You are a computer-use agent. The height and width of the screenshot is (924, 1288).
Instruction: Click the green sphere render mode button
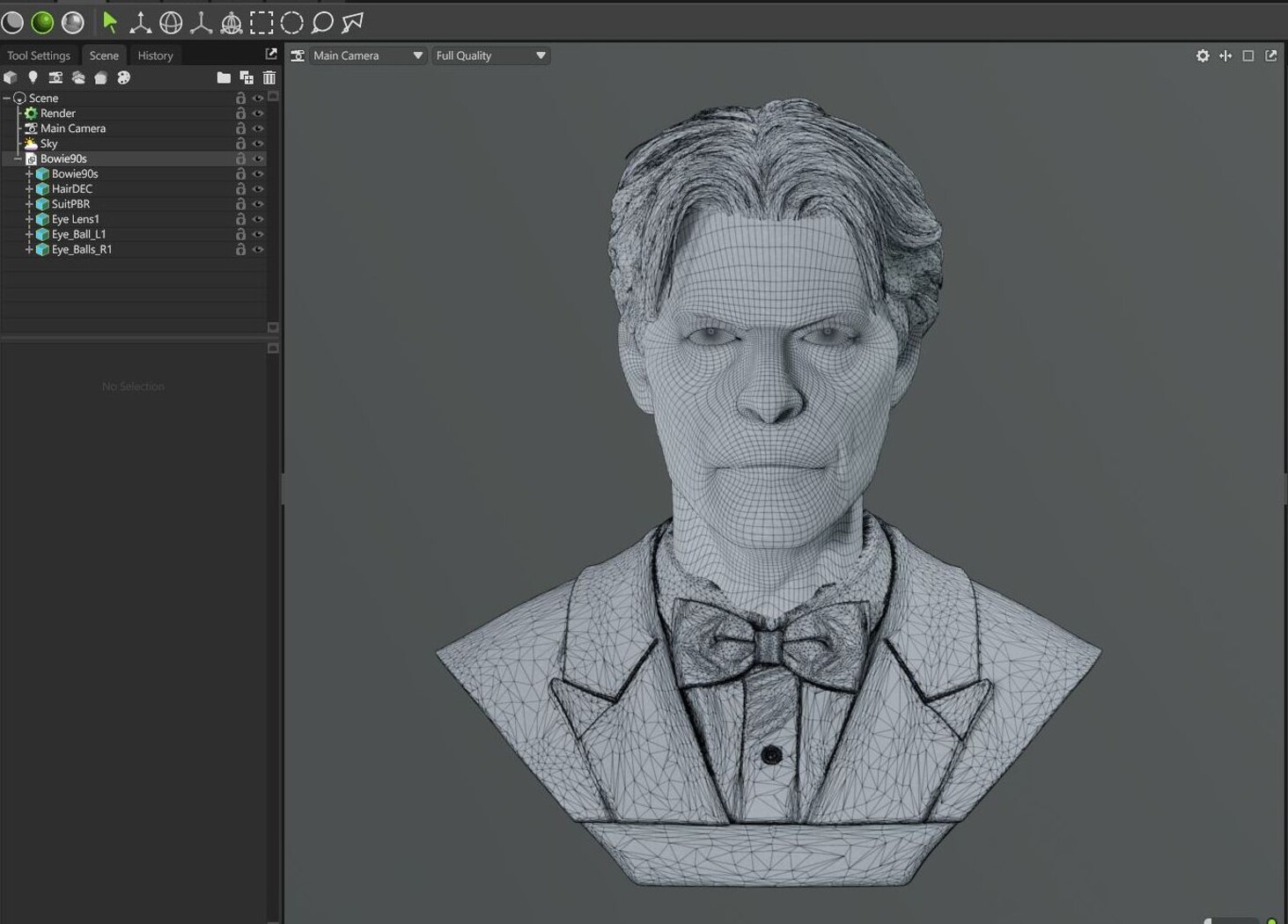[42, 22]
